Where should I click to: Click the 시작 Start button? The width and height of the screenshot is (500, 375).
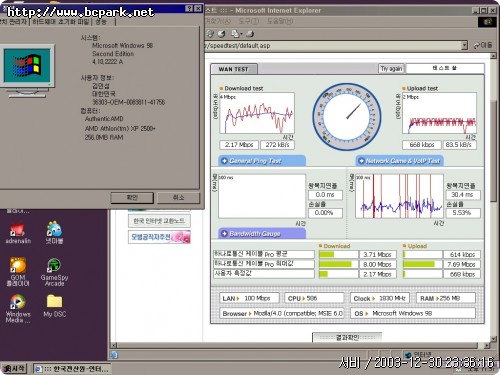click(14, 368)
